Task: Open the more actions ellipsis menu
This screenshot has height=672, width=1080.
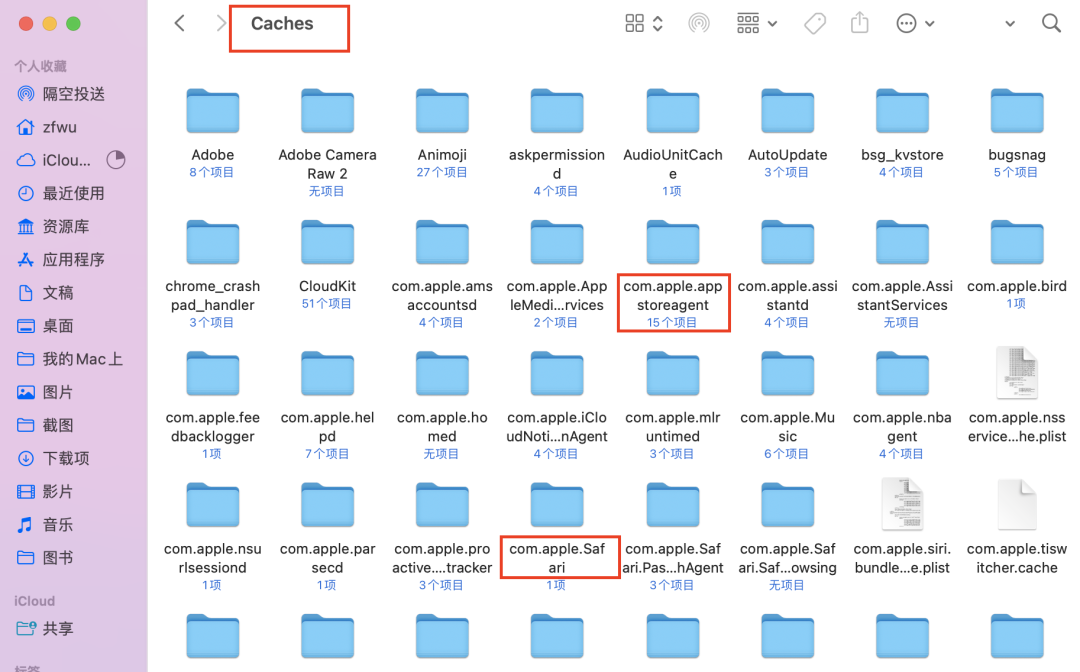Action: [x=915, y=23]
